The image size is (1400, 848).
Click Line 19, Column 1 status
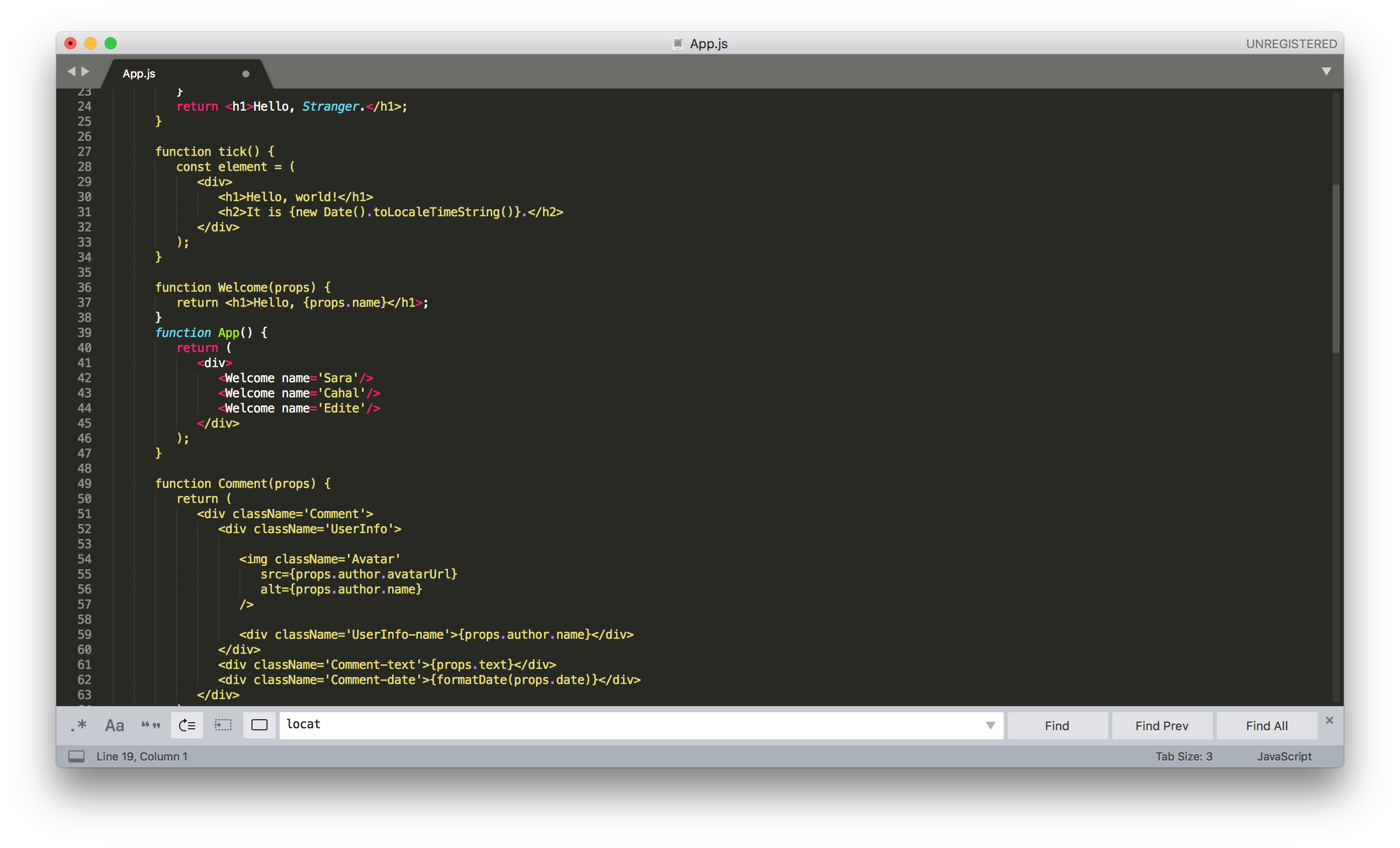coord(141,756)
